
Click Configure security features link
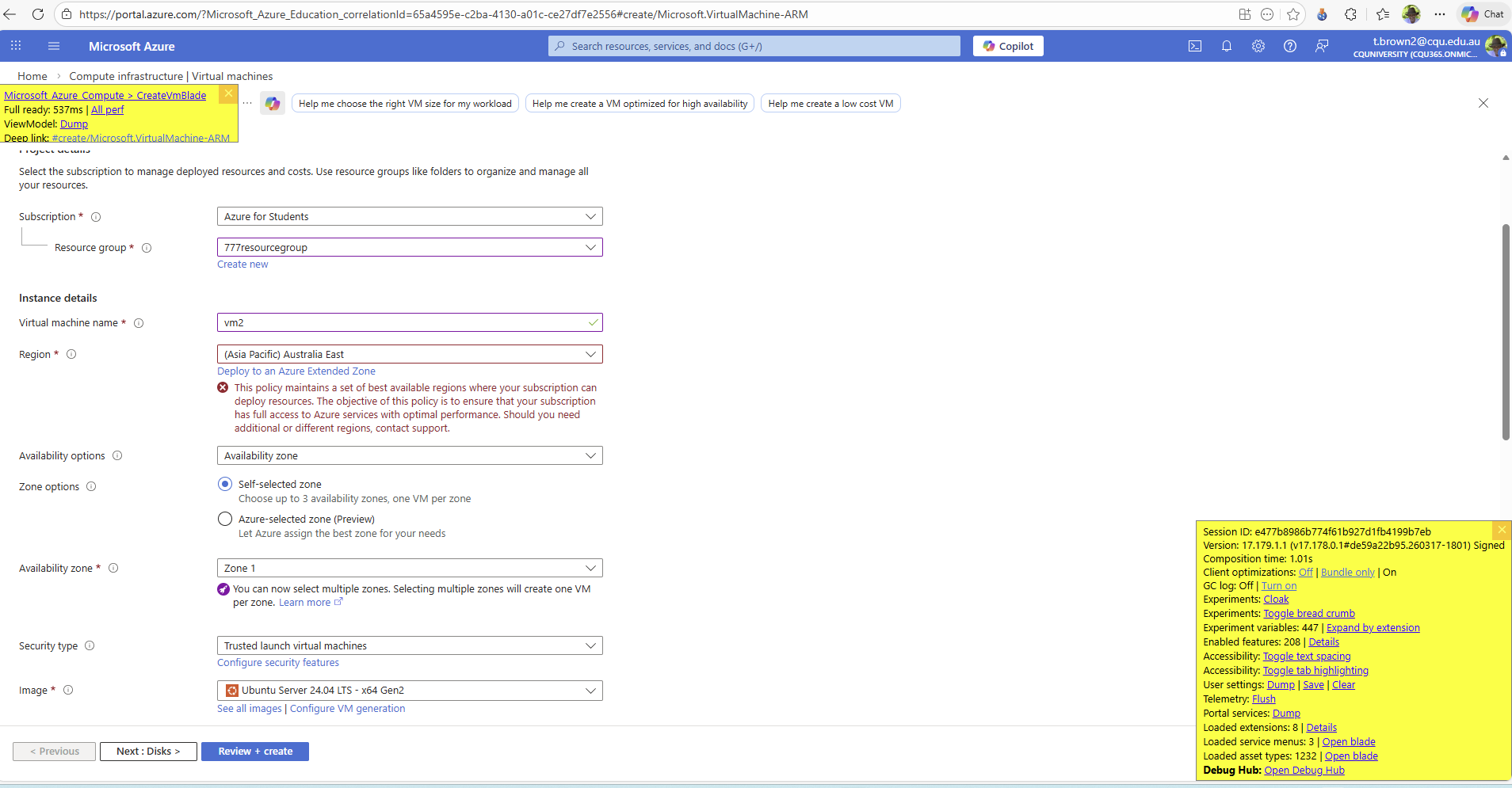click(278, 663)
